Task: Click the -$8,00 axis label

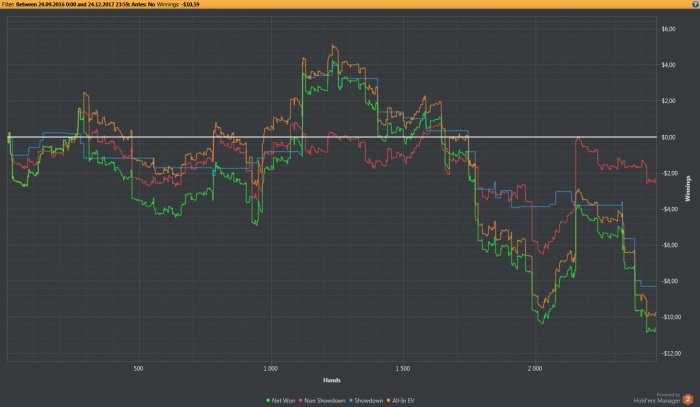Action: (669, 281)
